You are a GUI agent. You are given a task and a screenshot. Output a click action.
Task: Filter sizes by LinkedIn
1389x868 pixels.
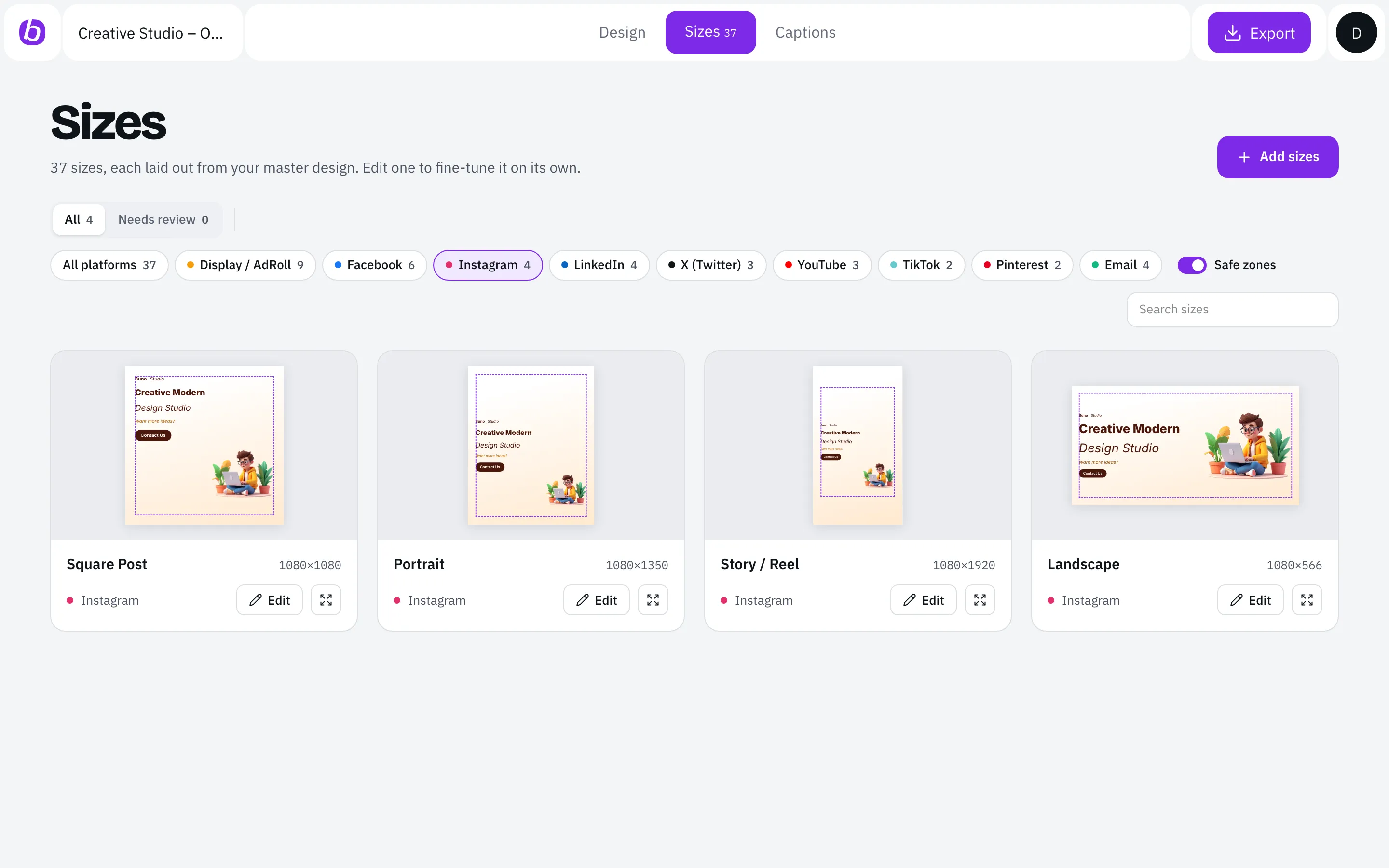click(x=599, y=265)
